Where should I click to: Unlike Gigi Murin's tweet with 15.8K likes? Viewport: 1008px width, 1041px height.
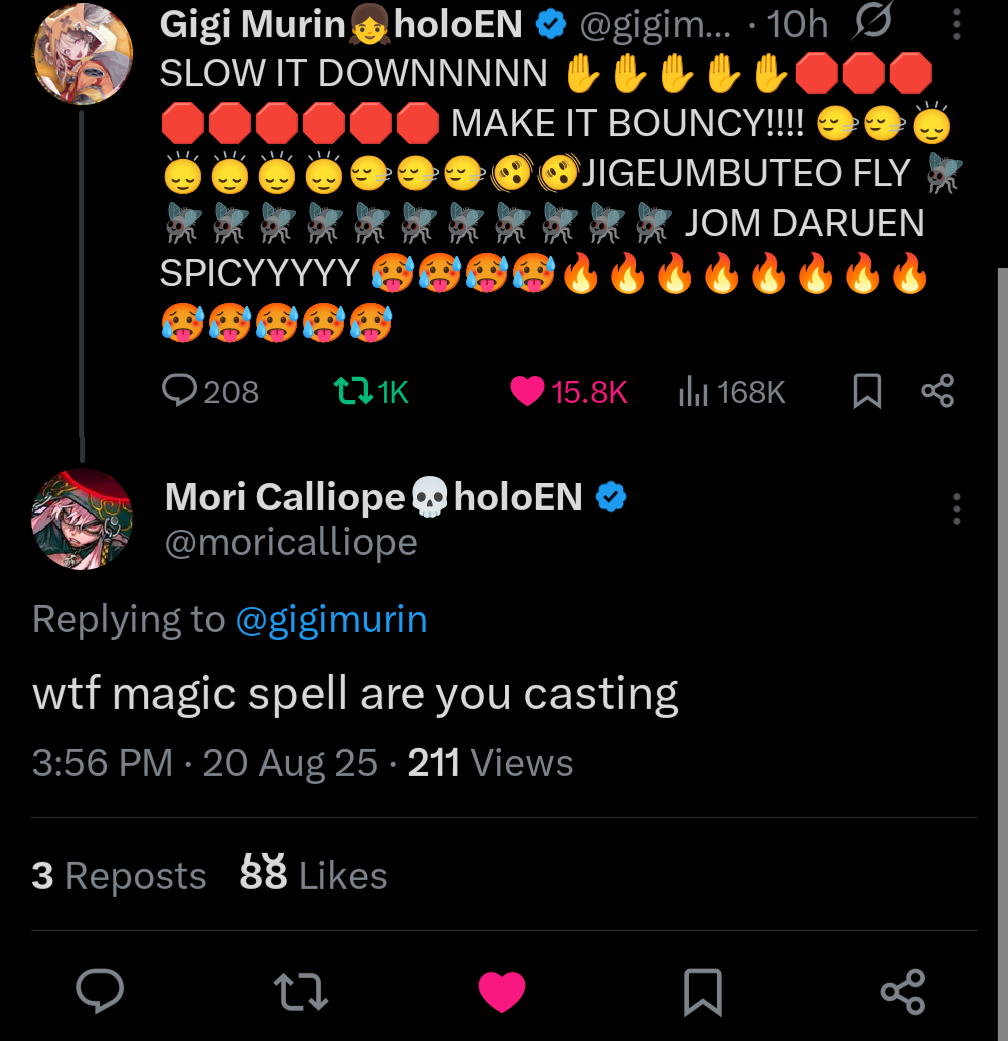click(x=527, y=391)
